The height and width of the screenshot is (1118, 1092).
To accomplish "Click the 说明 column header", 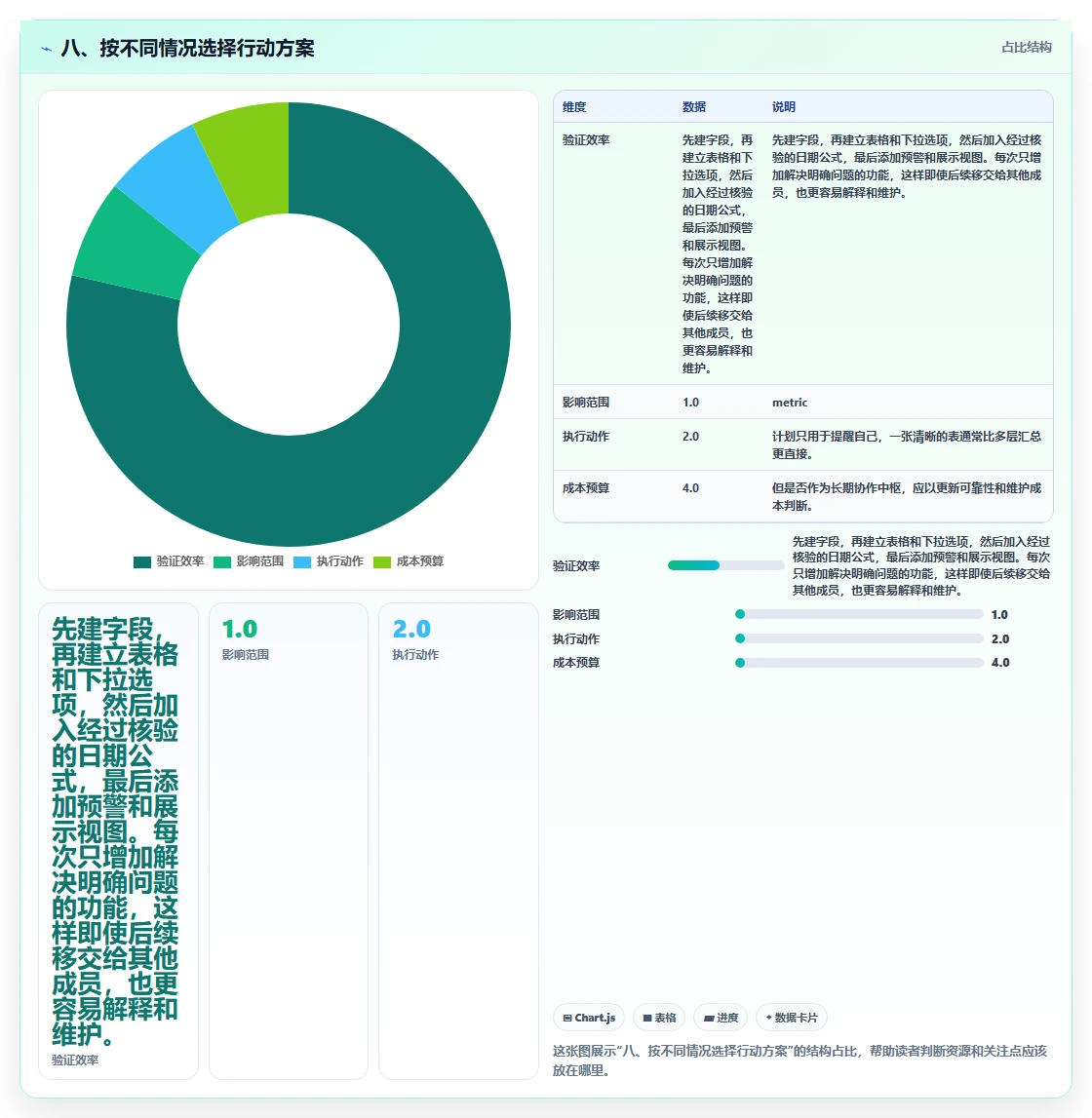I will (784, 107).
